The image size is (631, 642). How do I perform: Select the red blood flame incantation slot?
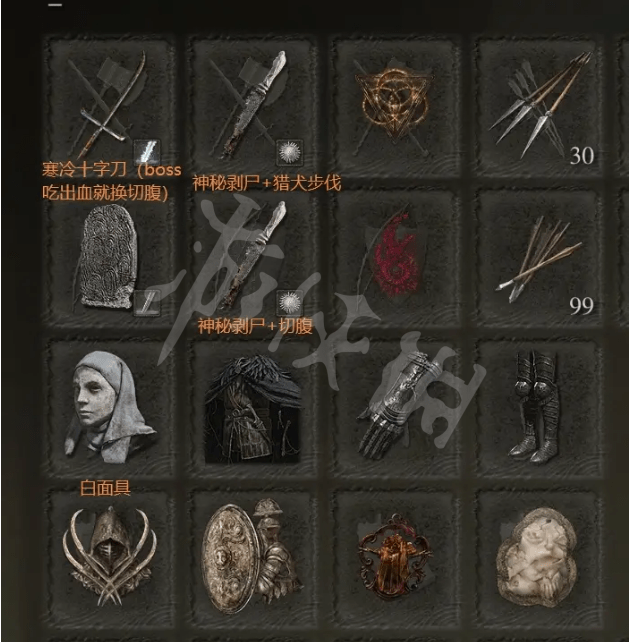click(x=394, y=258)
